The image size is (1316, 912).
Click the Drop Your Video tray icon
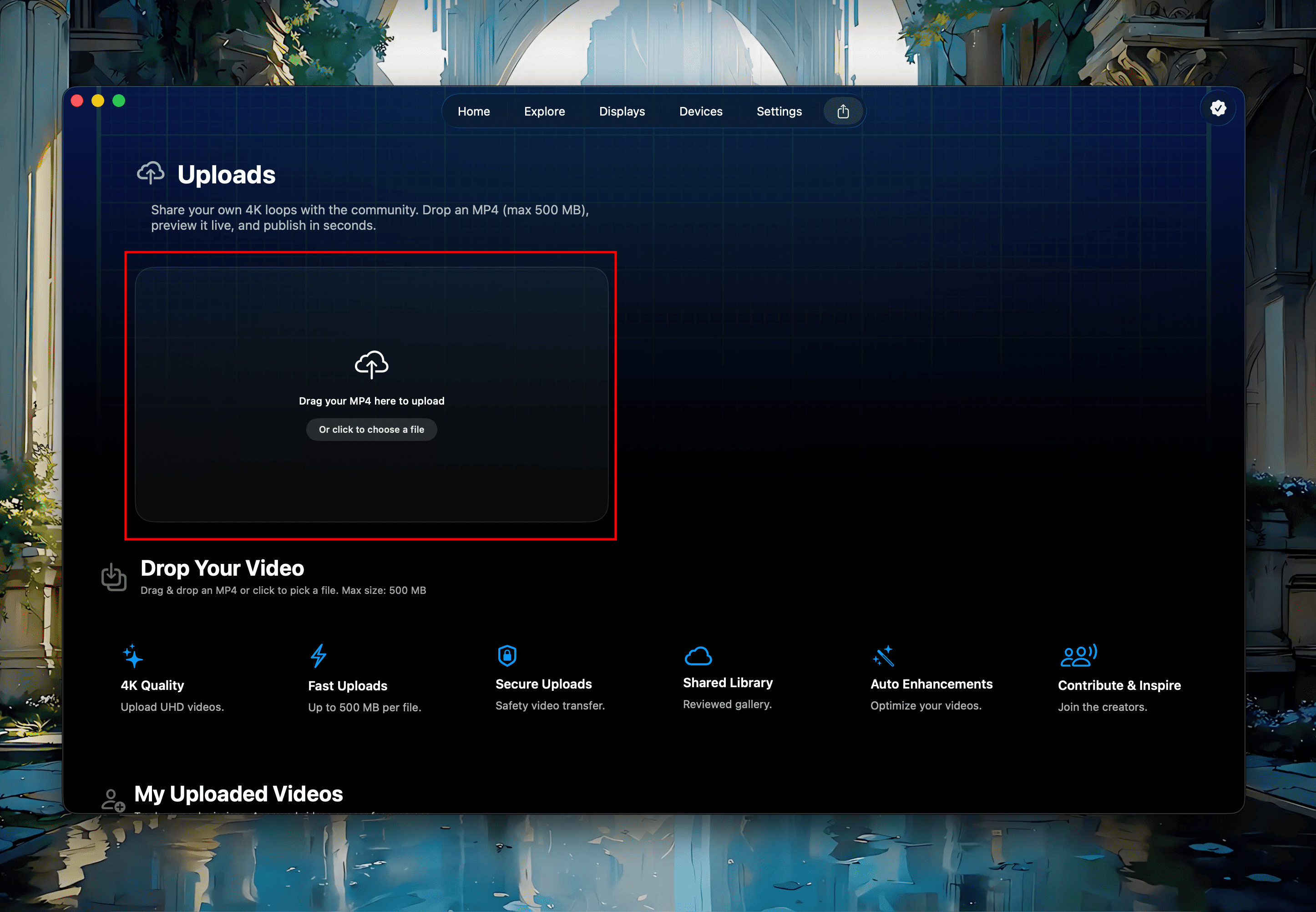[x=114, y=577]
